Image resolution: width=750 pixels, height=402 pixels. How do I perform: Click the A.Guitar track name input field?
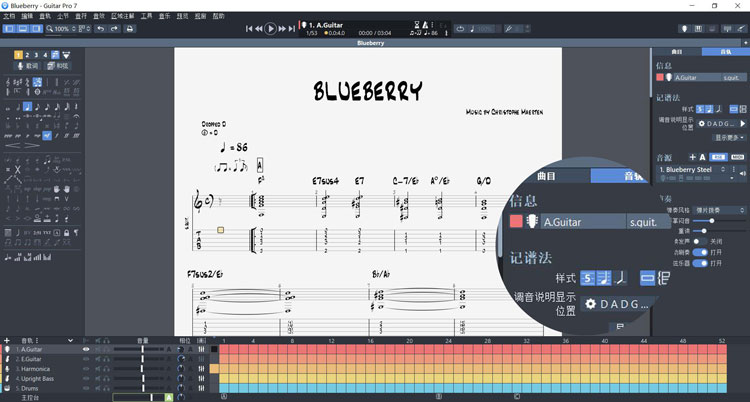[697, 77]
